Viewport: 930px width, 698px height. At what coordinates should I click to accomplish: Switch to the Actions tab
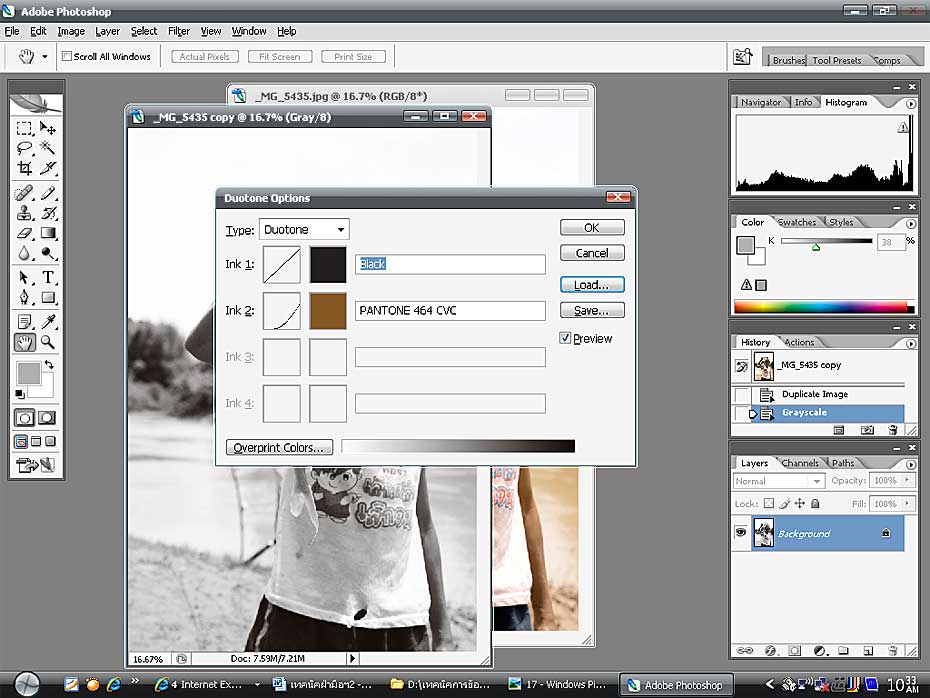pyautogui.click(x=799, y=342)
